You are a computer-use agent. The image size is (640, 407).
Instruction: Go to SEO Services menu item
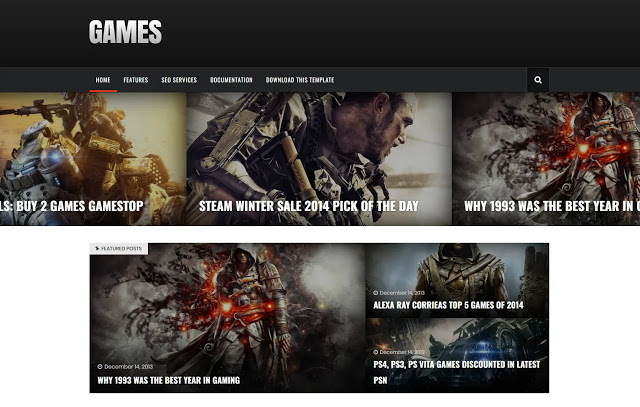[x=179, y=80]
